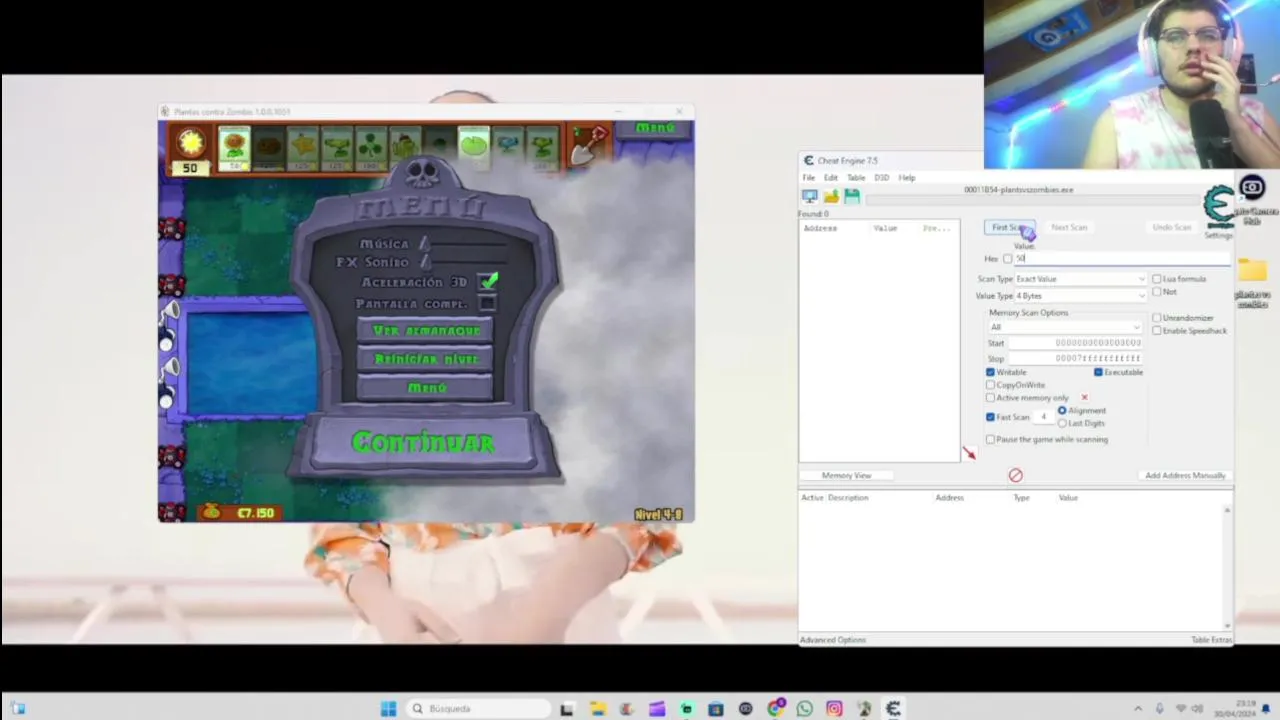
Task: Open the Scan Type dropdown
Action: (x=1080, y=279)
